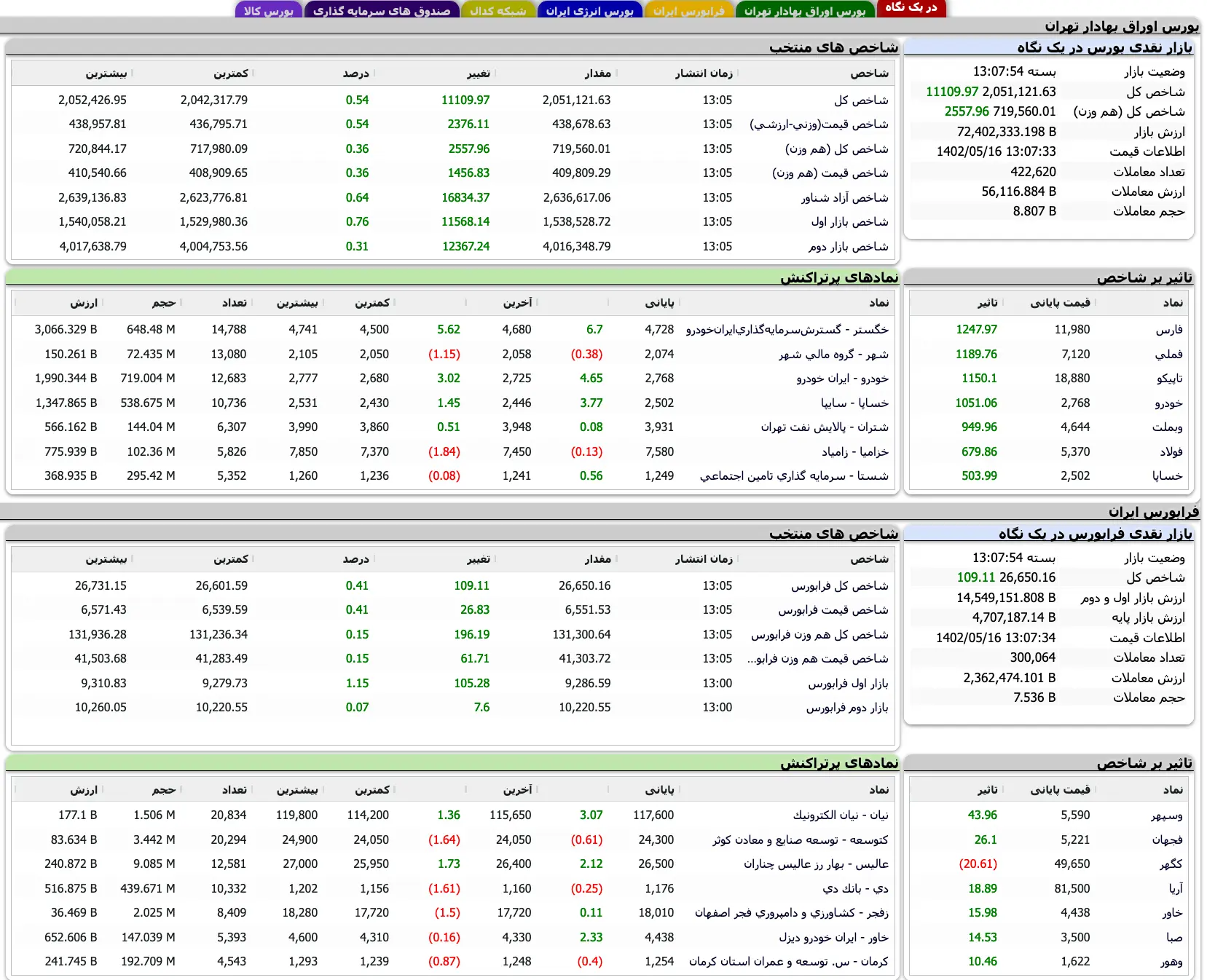Open the 'شبکه کدال' tab
This screenshot has width=1207, height=980.
coord(498,11)
